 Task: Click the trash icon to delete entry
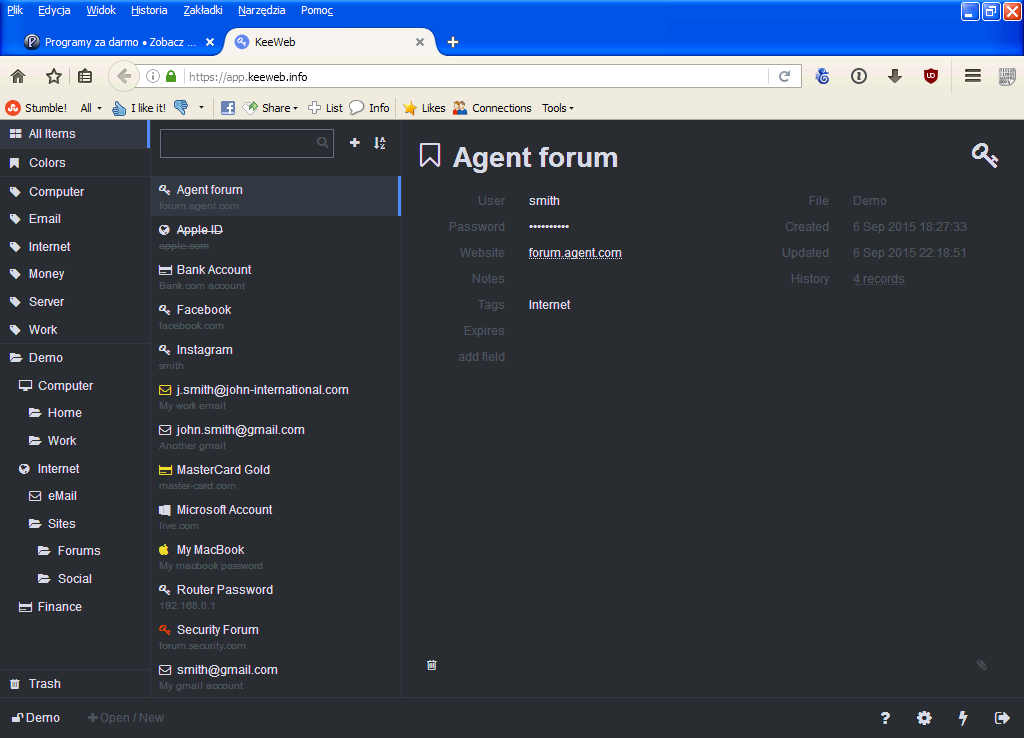432,665
